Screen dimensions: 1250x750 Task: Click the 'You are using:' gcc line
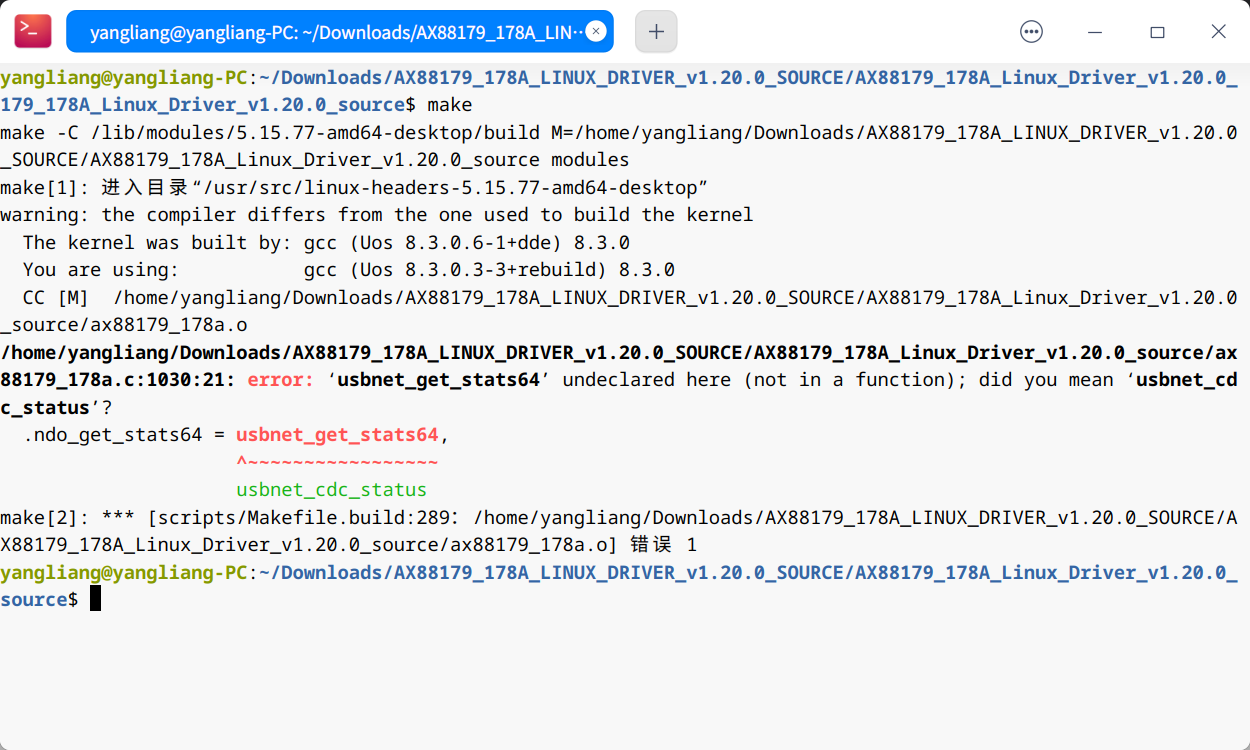click(x=348, y=270)
